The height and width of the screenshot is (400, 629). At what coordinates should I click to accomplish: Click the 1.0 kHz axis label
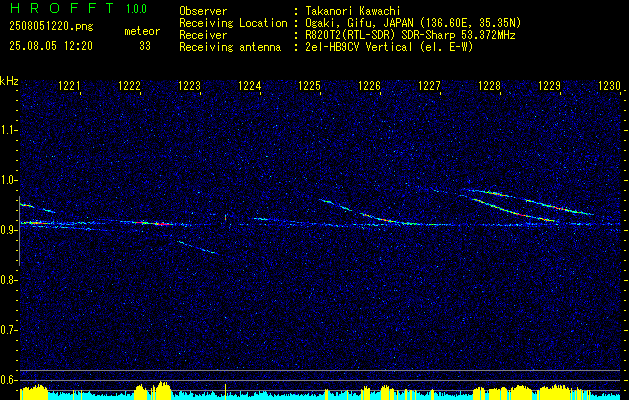8,180
